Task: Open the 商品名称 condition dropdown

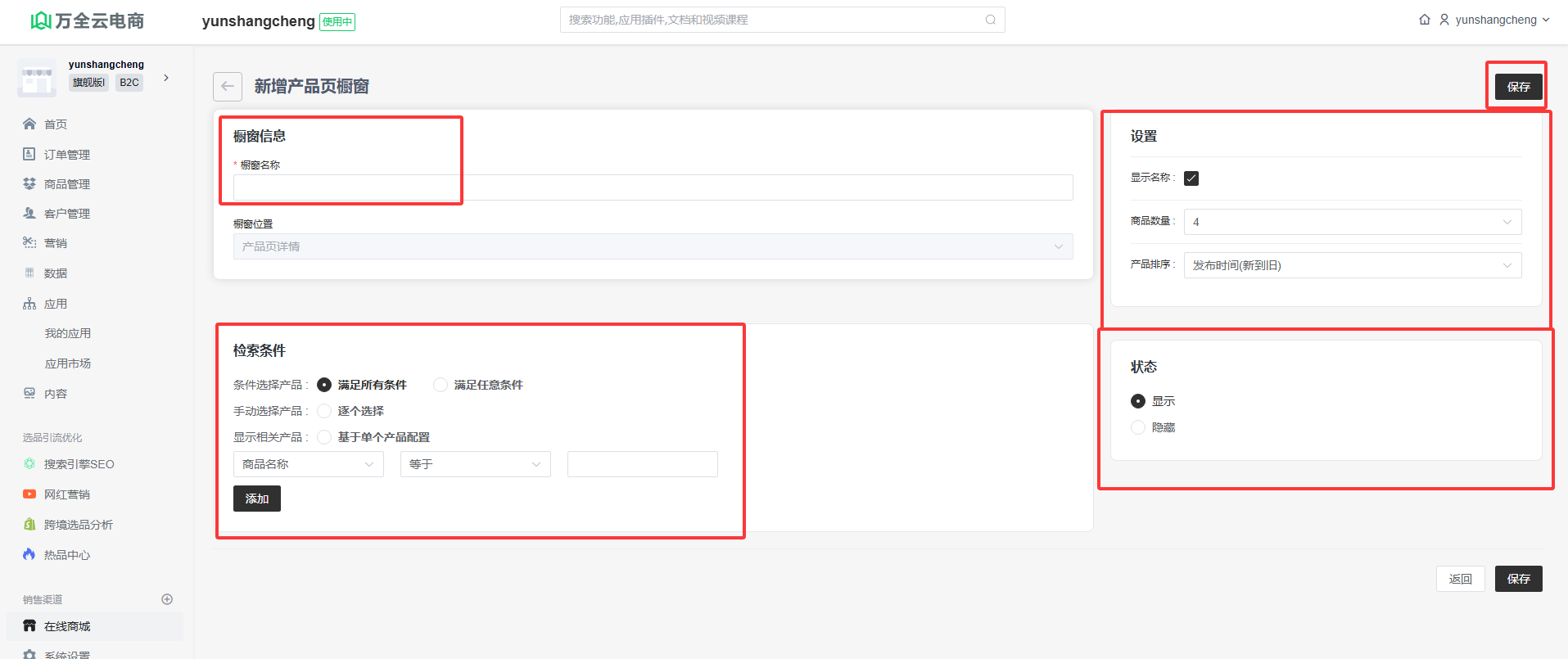Action: tap(308, 464)
